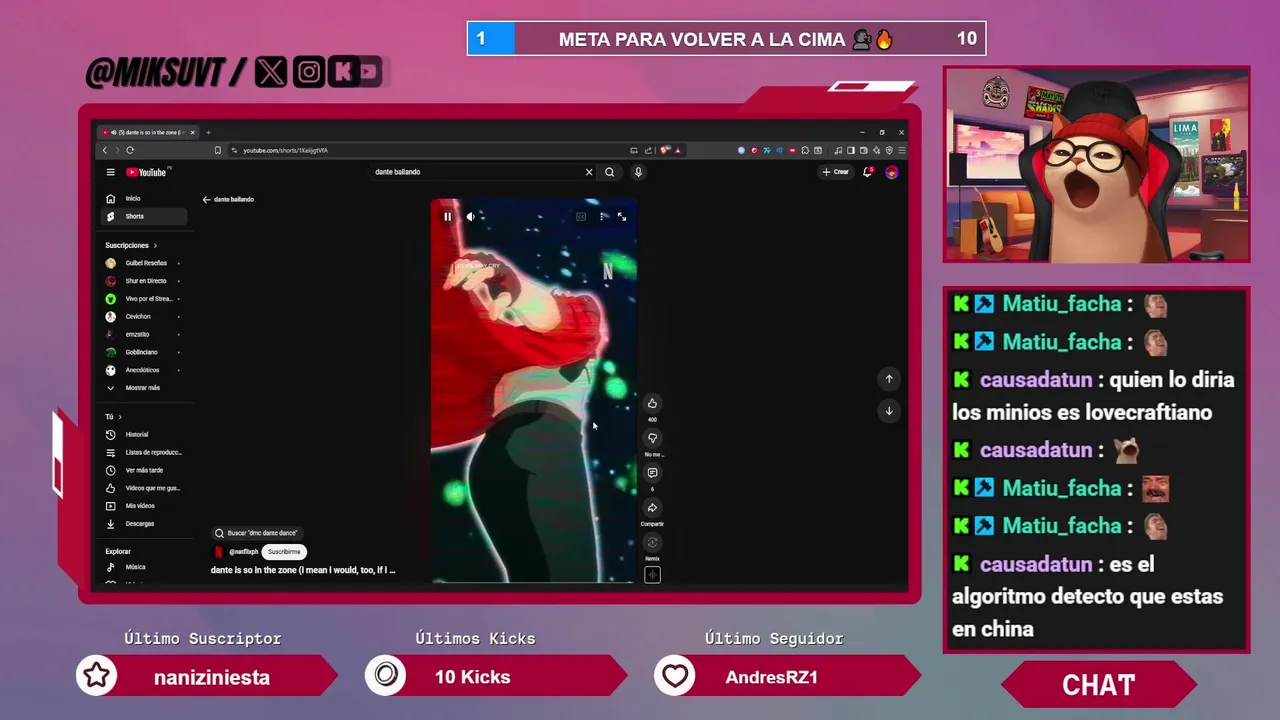Open Mis videos in sidebar
This screenshot has height=720, width=1280.
coord(144,506)
